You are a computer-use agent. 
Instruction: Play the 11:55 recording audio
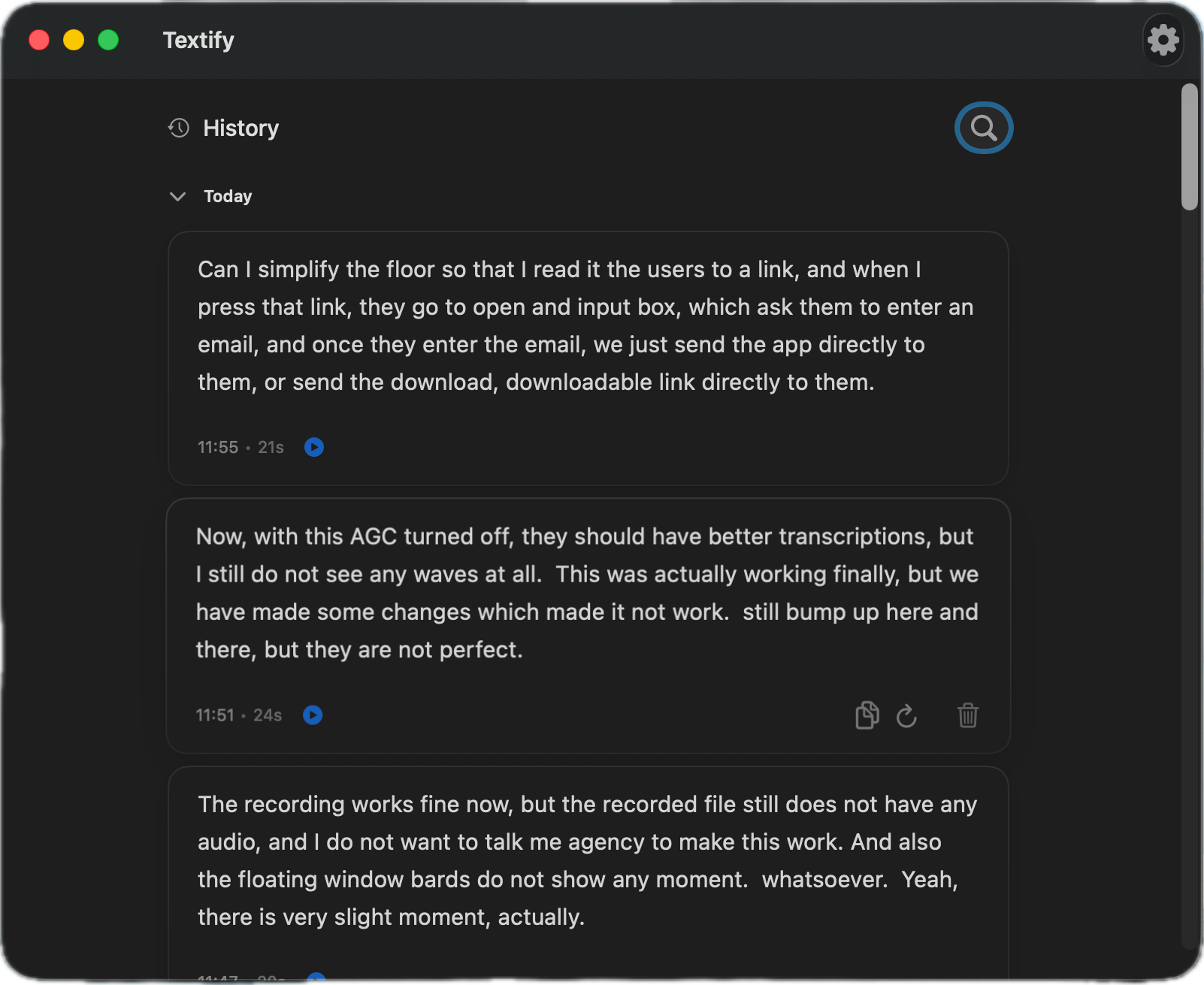[314, 447]
